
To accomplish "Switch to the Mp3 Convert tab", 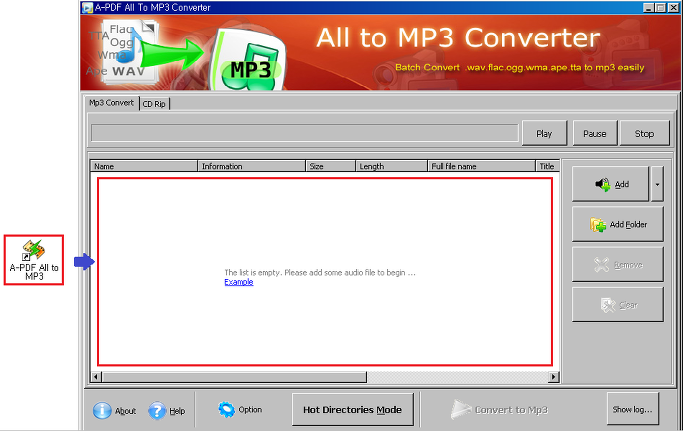I will 112,103.
